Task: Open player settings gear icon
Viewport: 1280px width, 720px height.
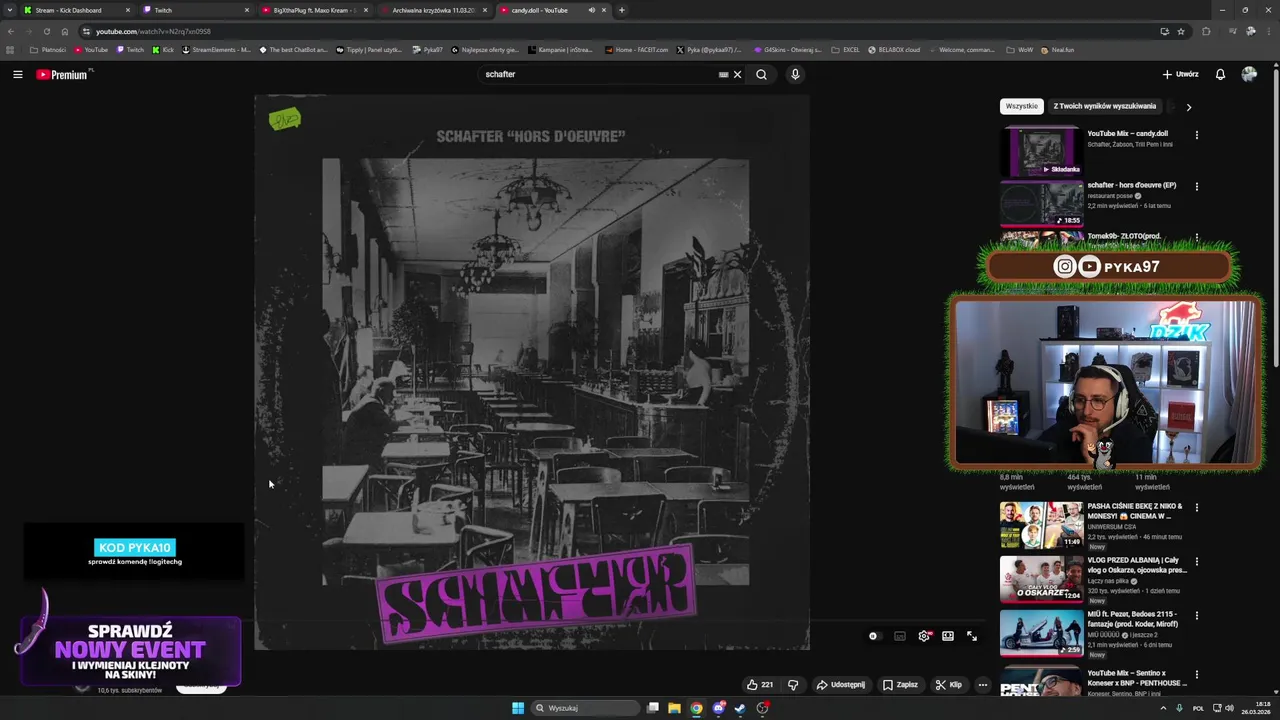Action: coord(924,636)
